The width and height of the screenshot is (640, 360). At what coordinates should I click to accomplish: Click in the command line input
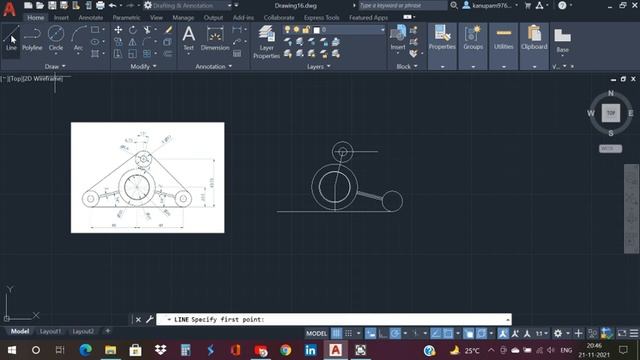click(x=334, y=319)
